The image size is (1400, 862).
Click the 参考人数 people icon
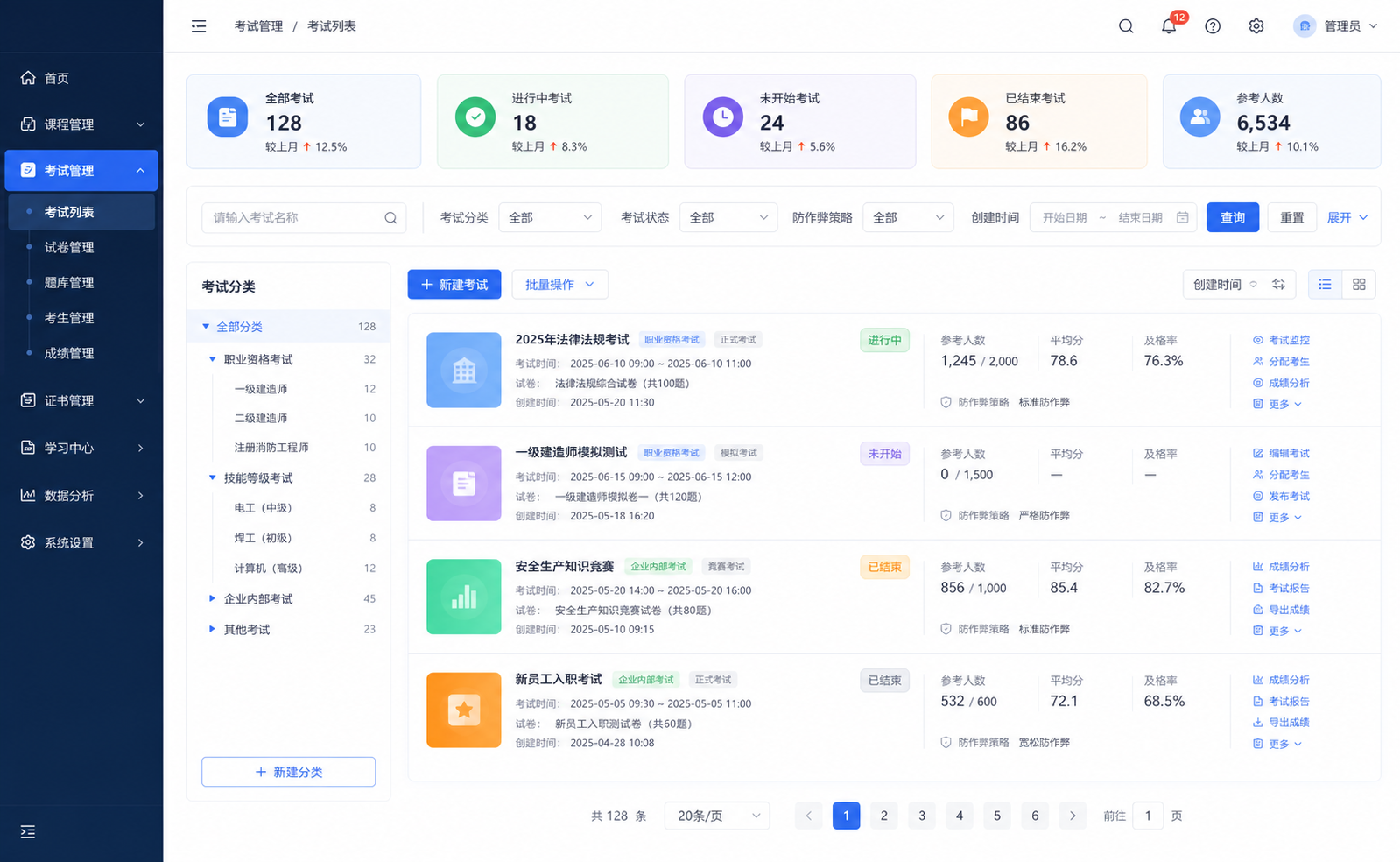coord(1200,117)
